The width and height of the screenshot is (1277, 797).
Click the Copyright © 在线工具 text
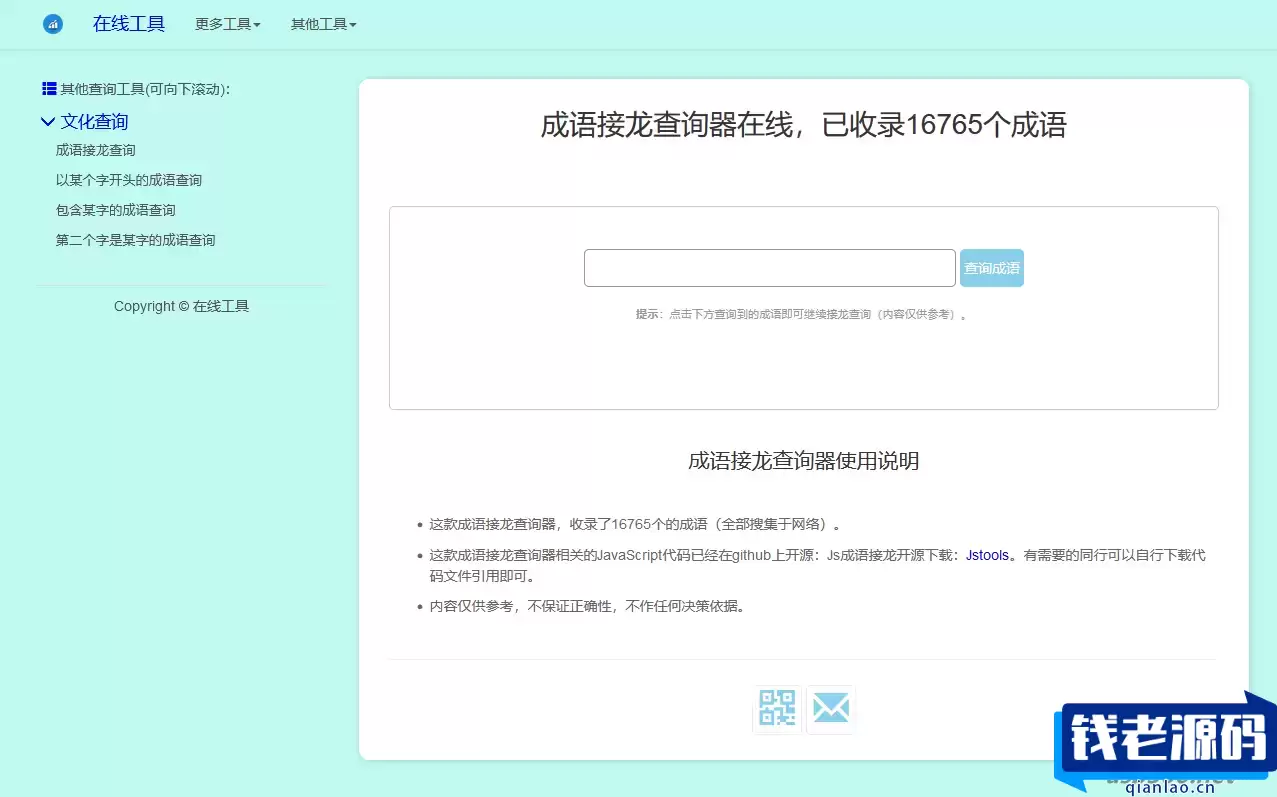(x=182, y=306)
